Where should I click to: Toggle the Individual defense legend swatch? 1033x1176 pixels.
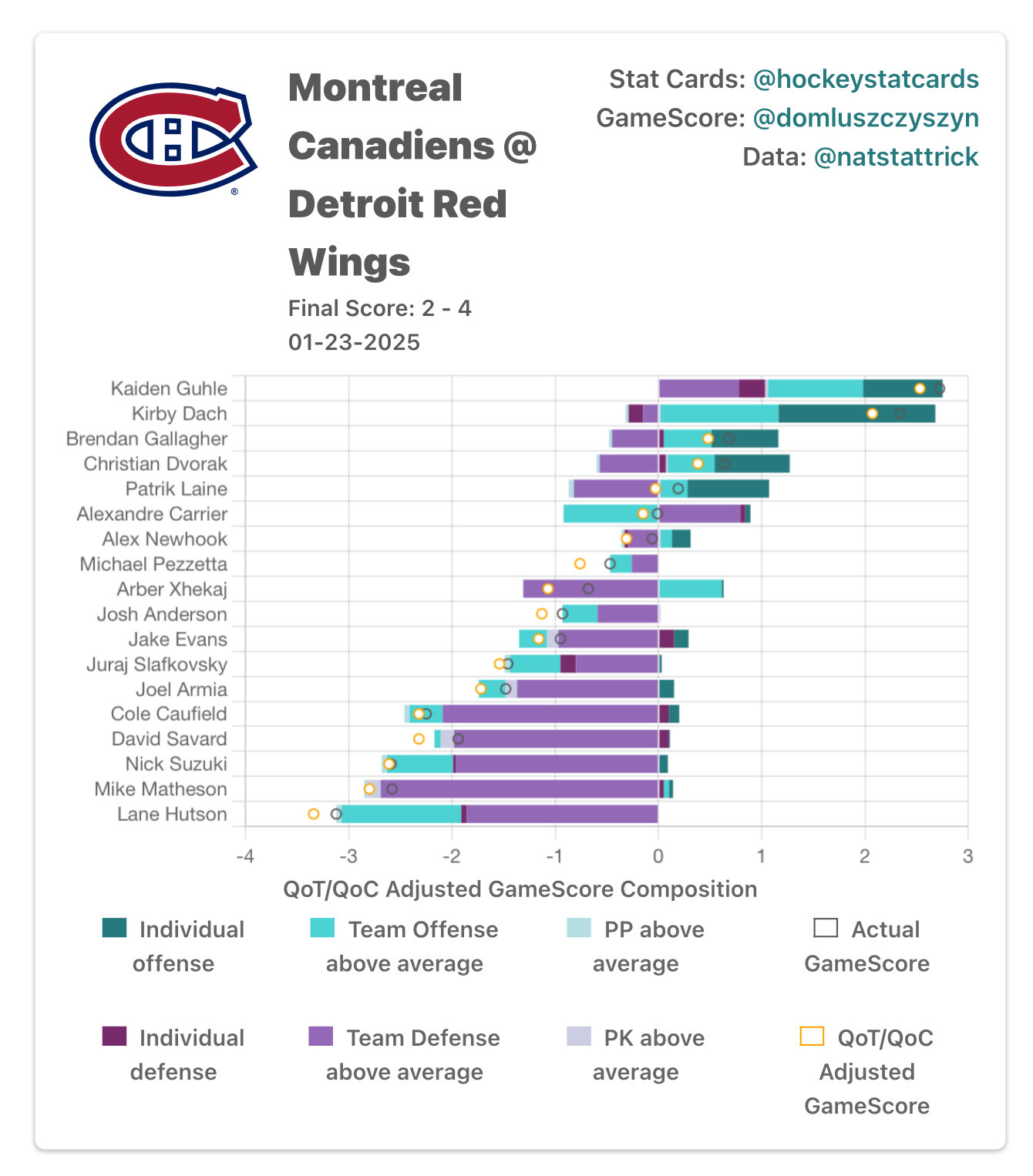tap(115, 1037)
